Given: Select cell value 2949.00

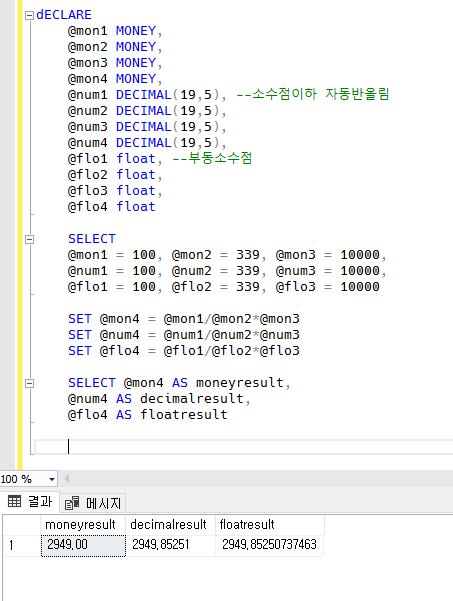Looking at the screenshot, I should point(83,545).
